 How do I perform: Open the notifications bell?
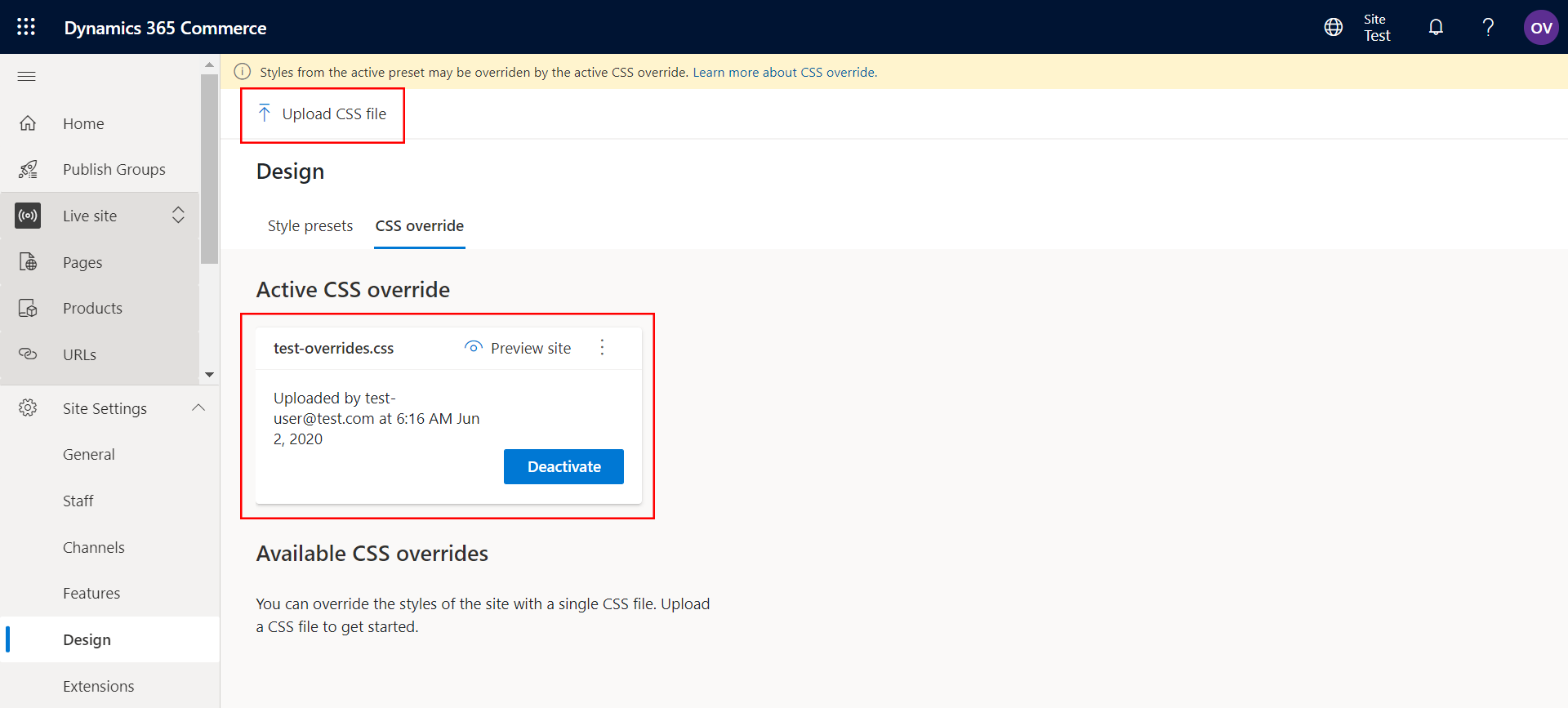[1435, 27]
